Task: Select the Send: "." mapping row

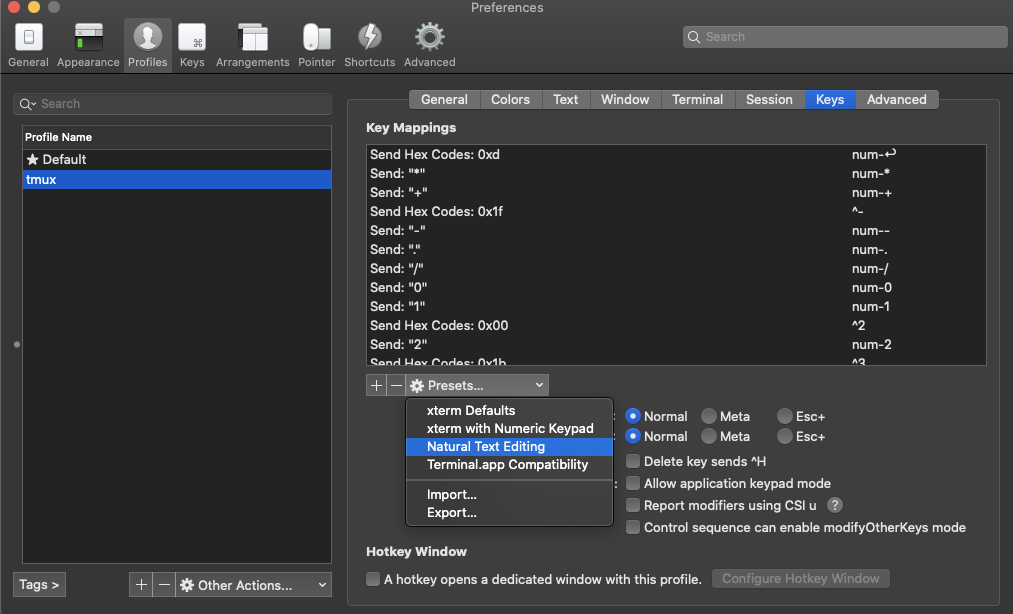Action: tap(676, 249)
